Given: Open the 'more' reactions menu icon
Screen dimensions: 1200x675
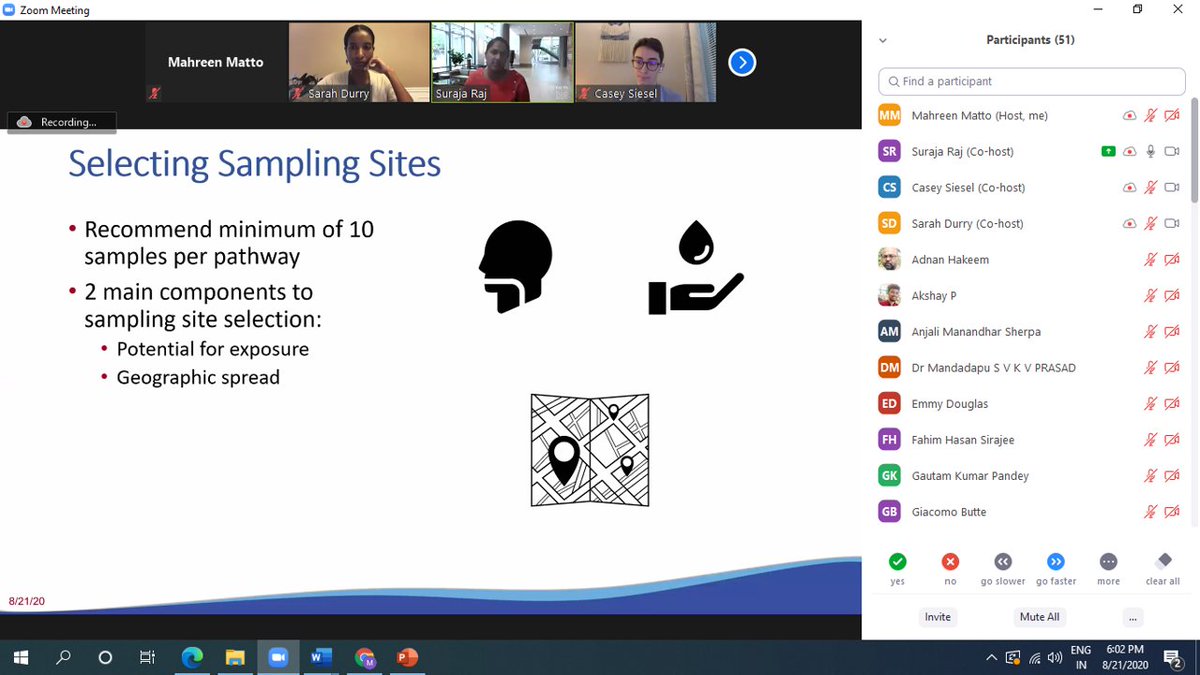Looking at the screenshot, I should (1108, 561).
